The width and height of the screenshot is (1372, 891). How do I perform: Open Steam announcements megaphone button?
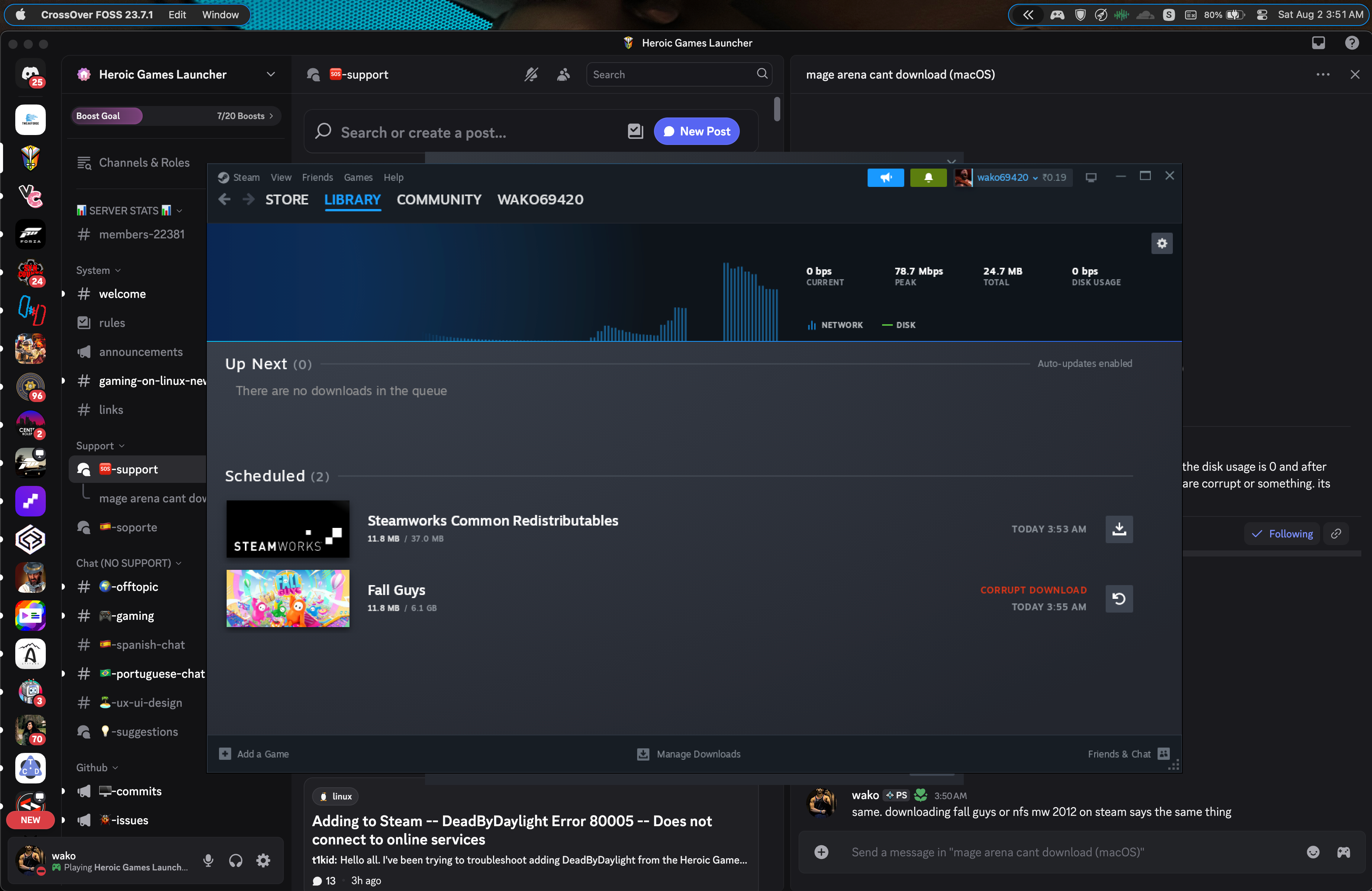tap(886, 177)
